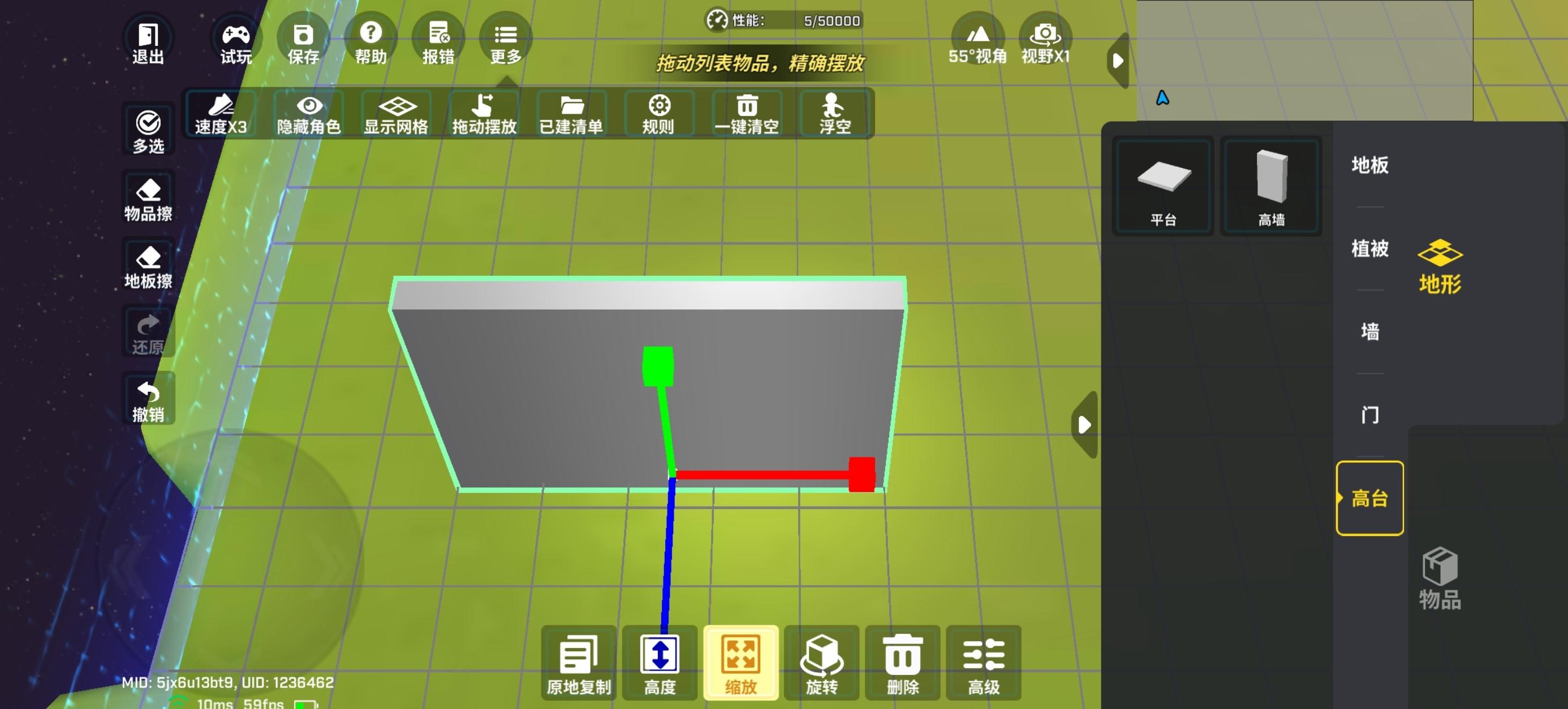Enable 多选 multi-select mode

pyautogui.click(x=148, y=130)
